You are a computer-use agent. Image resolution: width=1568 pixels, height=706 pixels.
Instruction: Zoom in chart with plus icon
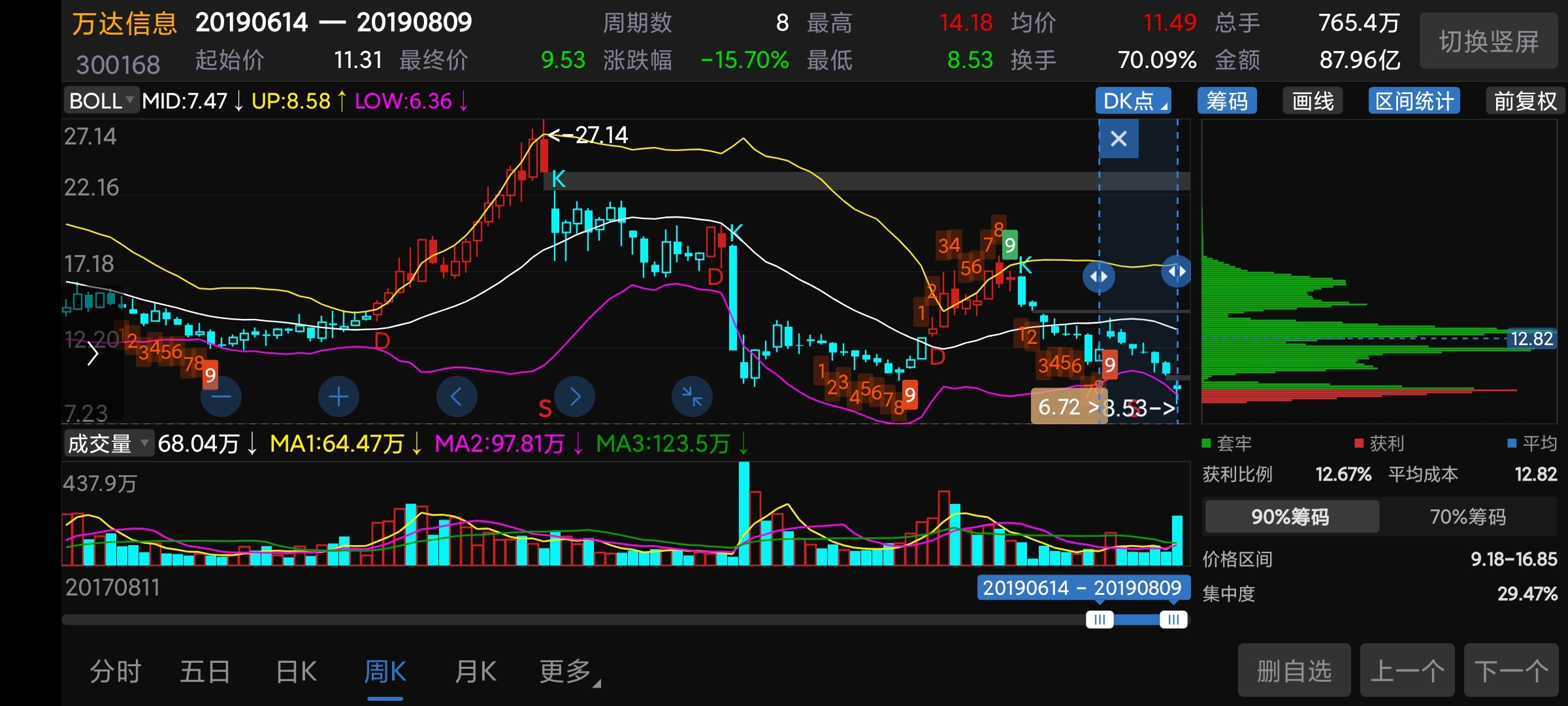click(338, 397)
